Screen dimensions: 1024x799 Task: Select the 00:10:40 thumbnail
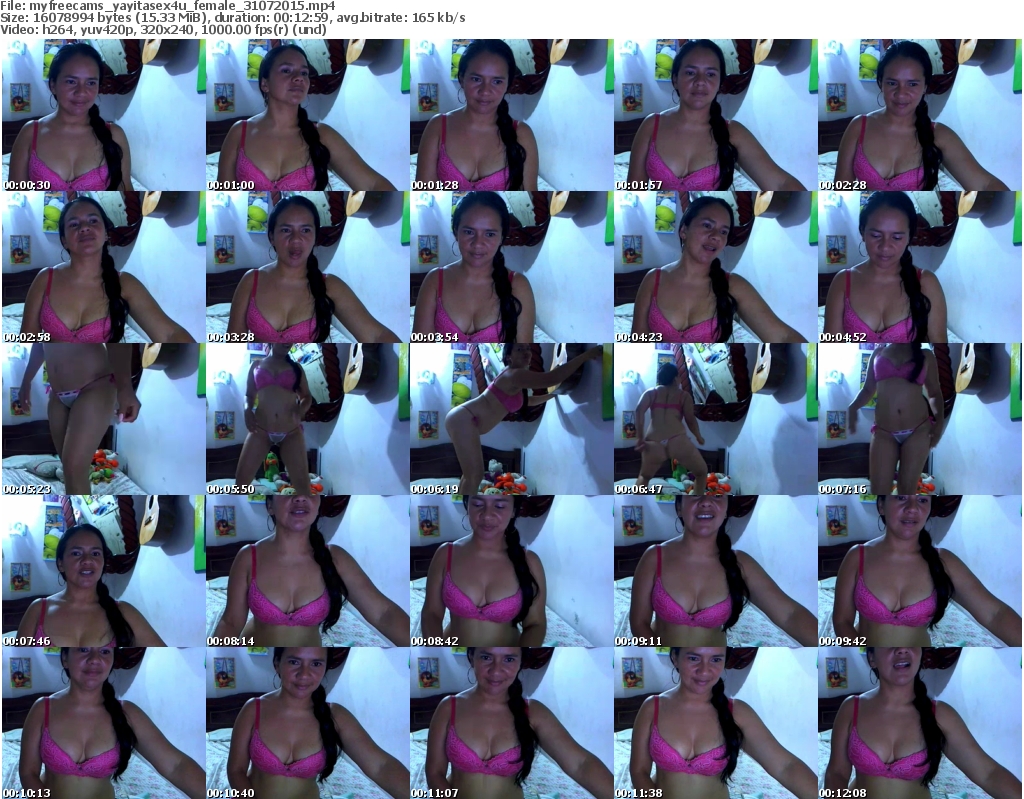pyautogui.click(x=308, y=723)
